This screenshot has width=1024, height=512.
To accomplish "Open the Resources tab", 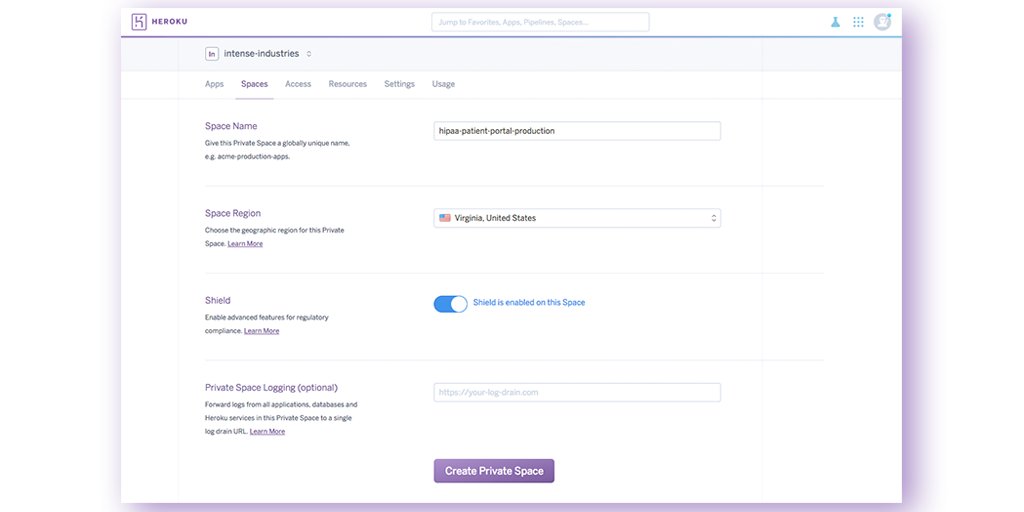I will pyautogui.click(x=347, y=84).
